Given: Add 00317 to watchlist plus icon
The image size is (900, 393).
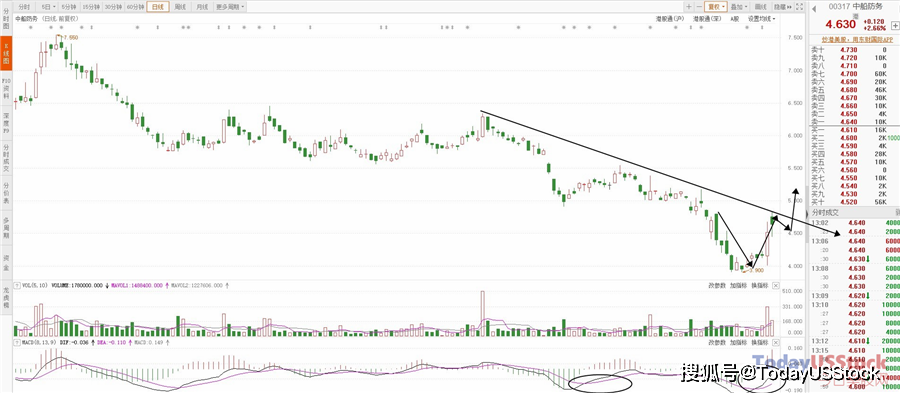Looking at the screenshot, I should [895, 25].
